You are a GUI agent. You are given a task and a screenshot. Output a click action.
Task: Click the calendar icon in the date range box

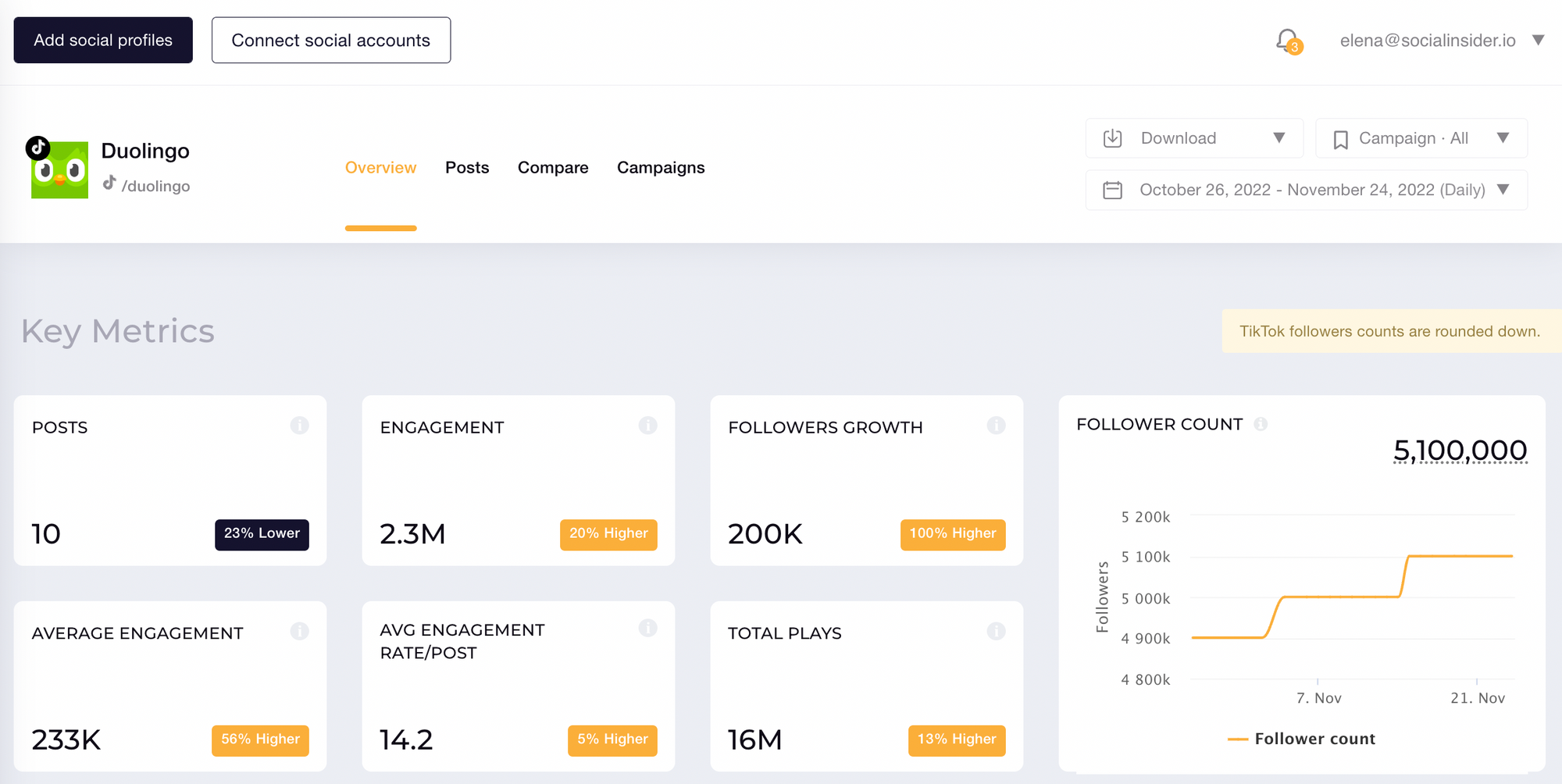point(1112,190)
